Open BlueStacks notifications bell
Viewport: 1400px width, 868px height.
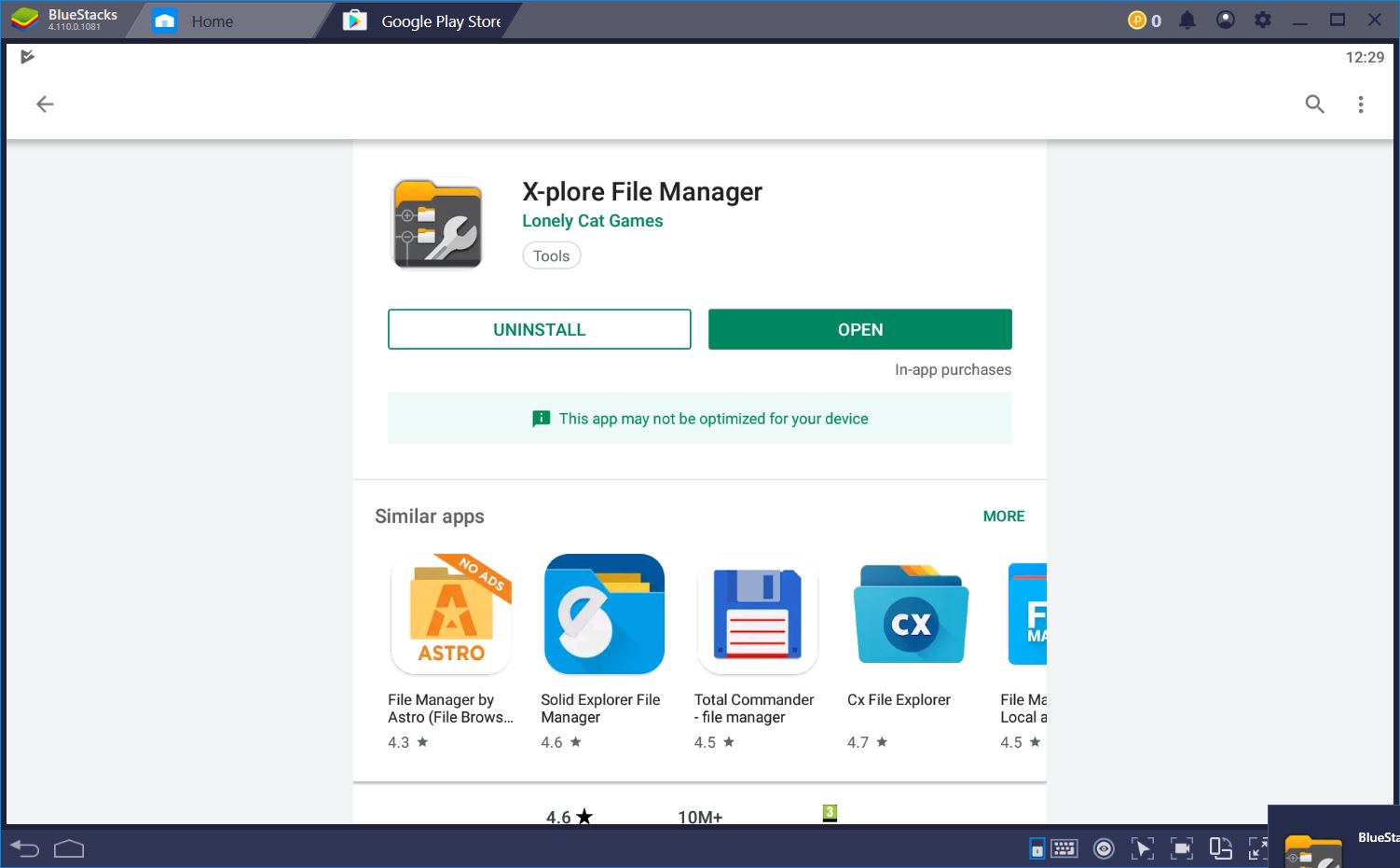pos(1187,21)
